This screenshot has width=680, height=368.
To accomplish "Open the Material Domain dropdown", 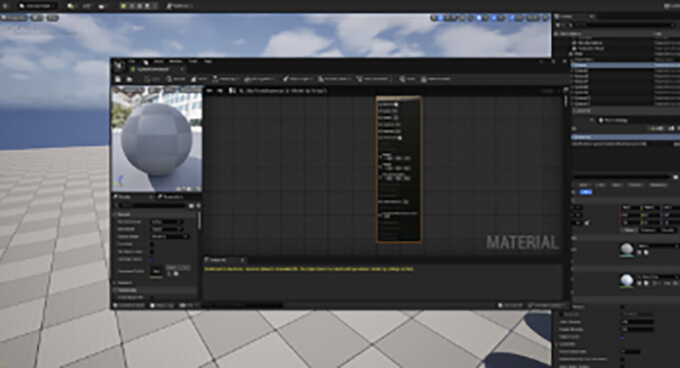I will tap(167, 221).
